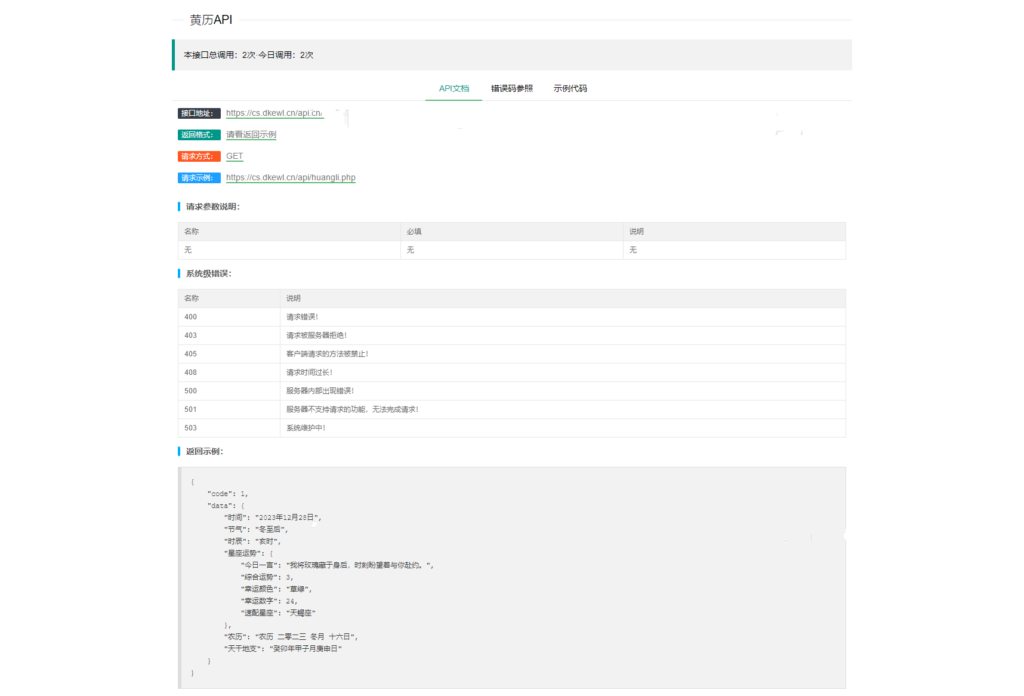The width and height of the screenshot is (1024, 696).
Task: Open the 错误码参照 tab
Action: coord(511,88)
